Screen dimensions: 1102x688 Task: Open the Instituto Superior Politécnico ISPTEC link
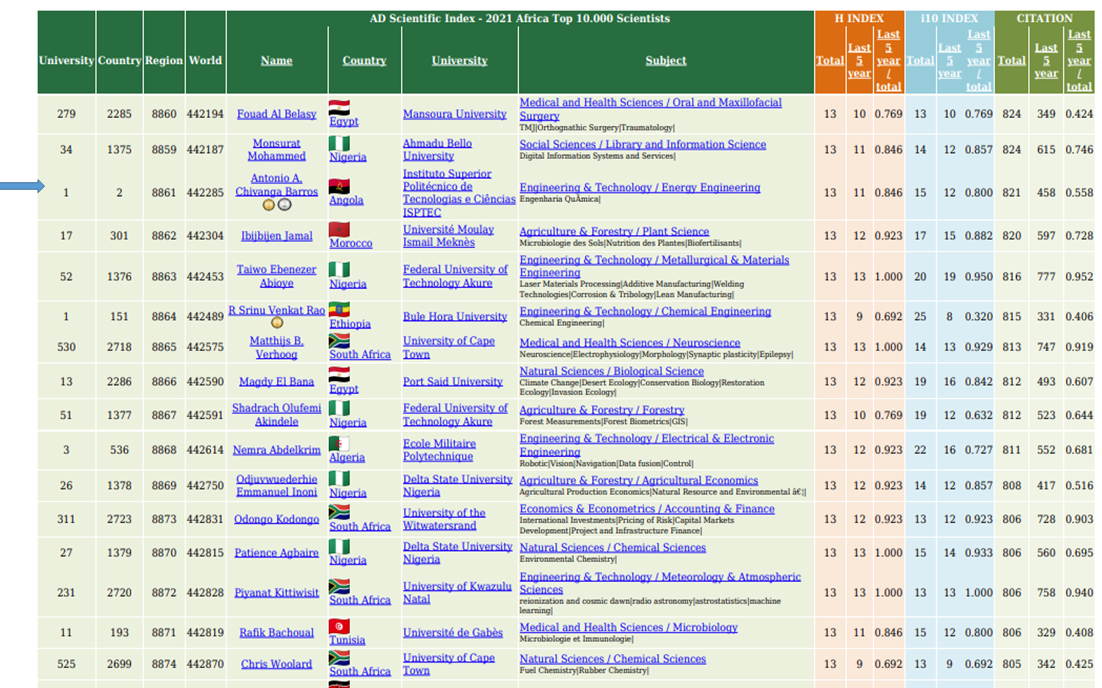pyautogui.click(x=459, y=193)
